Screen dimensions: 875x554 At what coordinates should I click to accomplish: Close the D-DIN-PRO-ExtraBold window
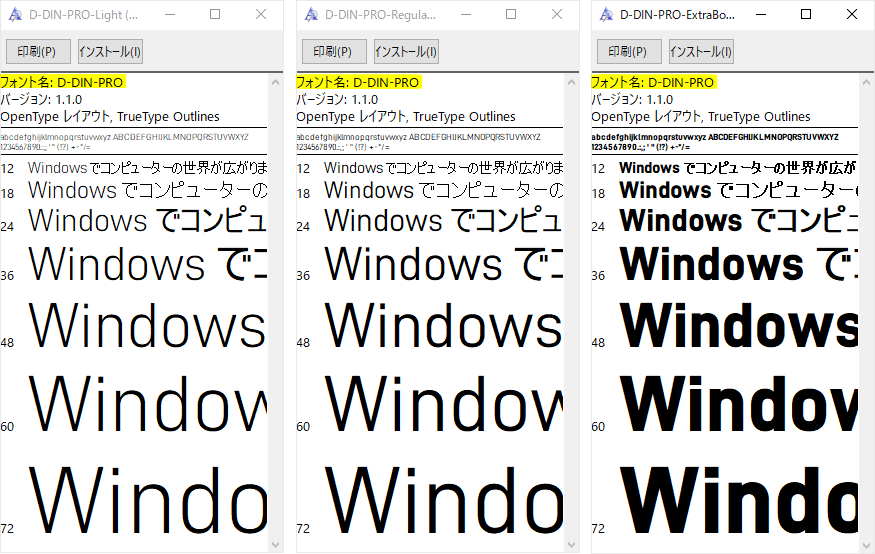(852, 15)
